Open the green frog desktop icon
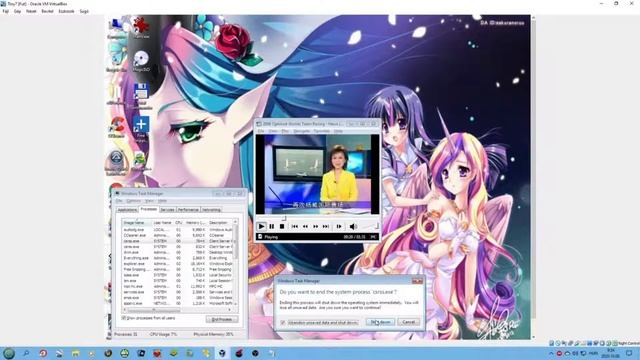This screenshot has width=640, height=360. pyautogui.click(x=141, y=161)
